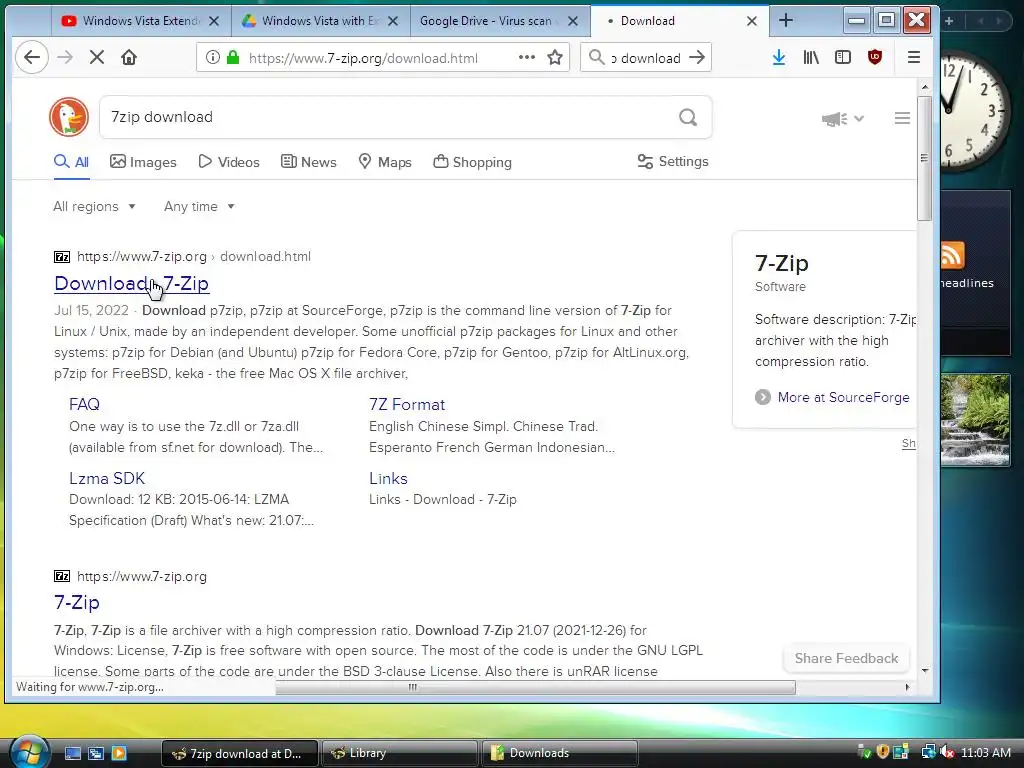
Task: Open the waterfall slideshow gadget picture
Action: click(975, 419)
